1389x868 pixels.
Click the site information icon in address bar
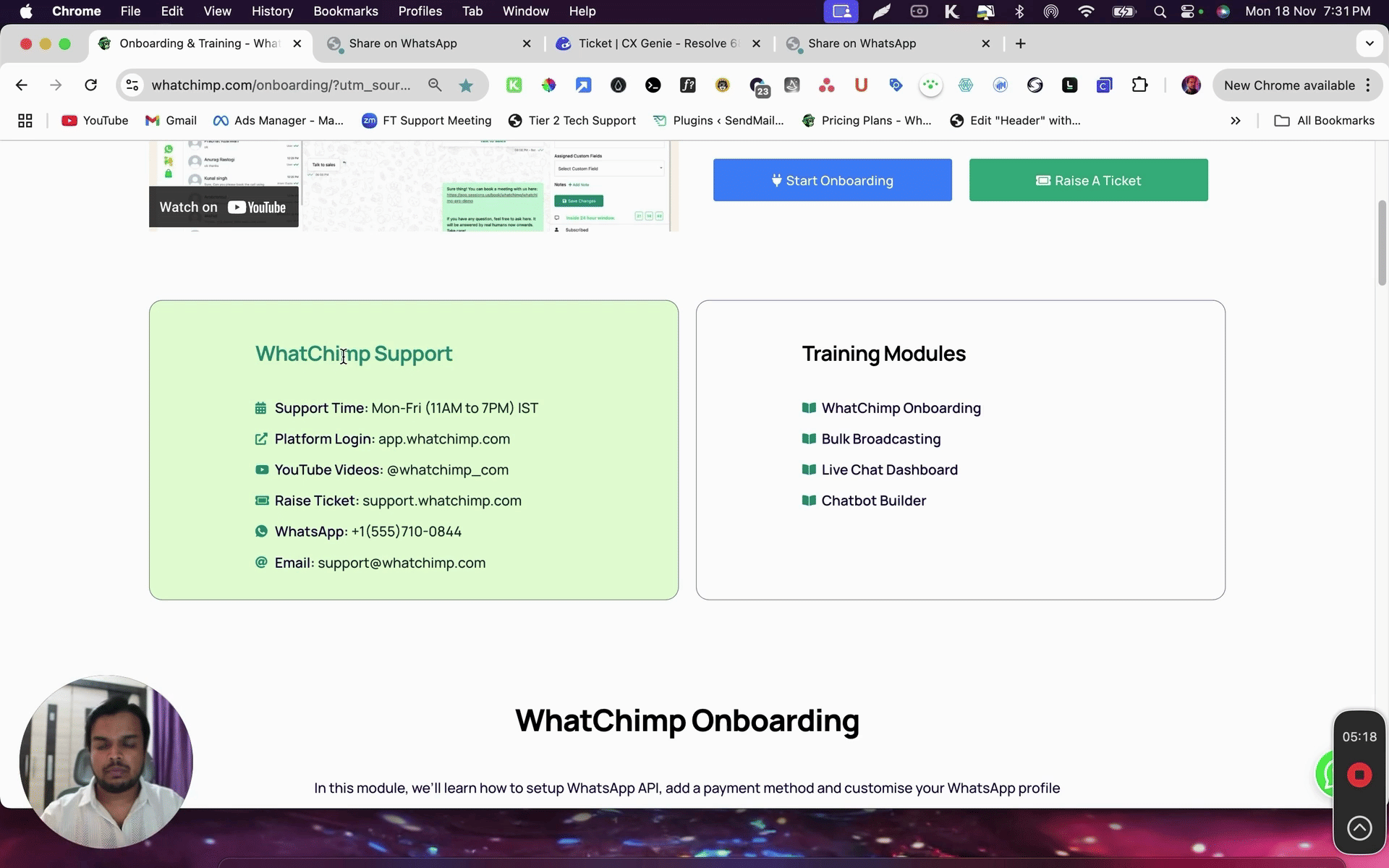pos(132,85)
